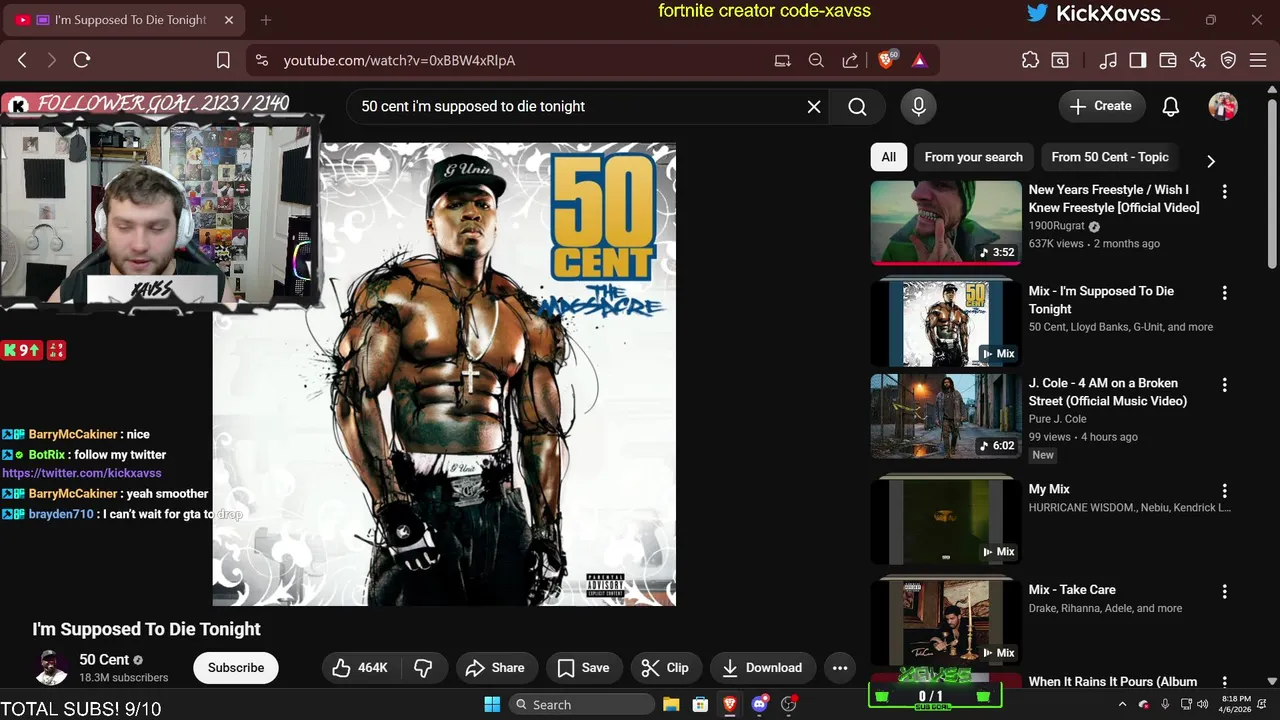Open a new browser tab with the plus button
The image size is (1280, 720).
266,20
